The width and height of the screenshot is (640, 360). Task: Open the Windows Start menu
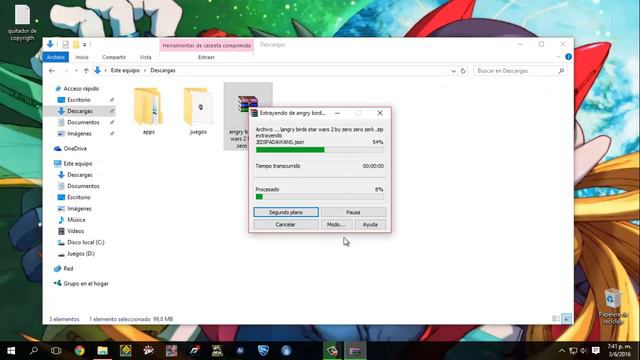11,351
